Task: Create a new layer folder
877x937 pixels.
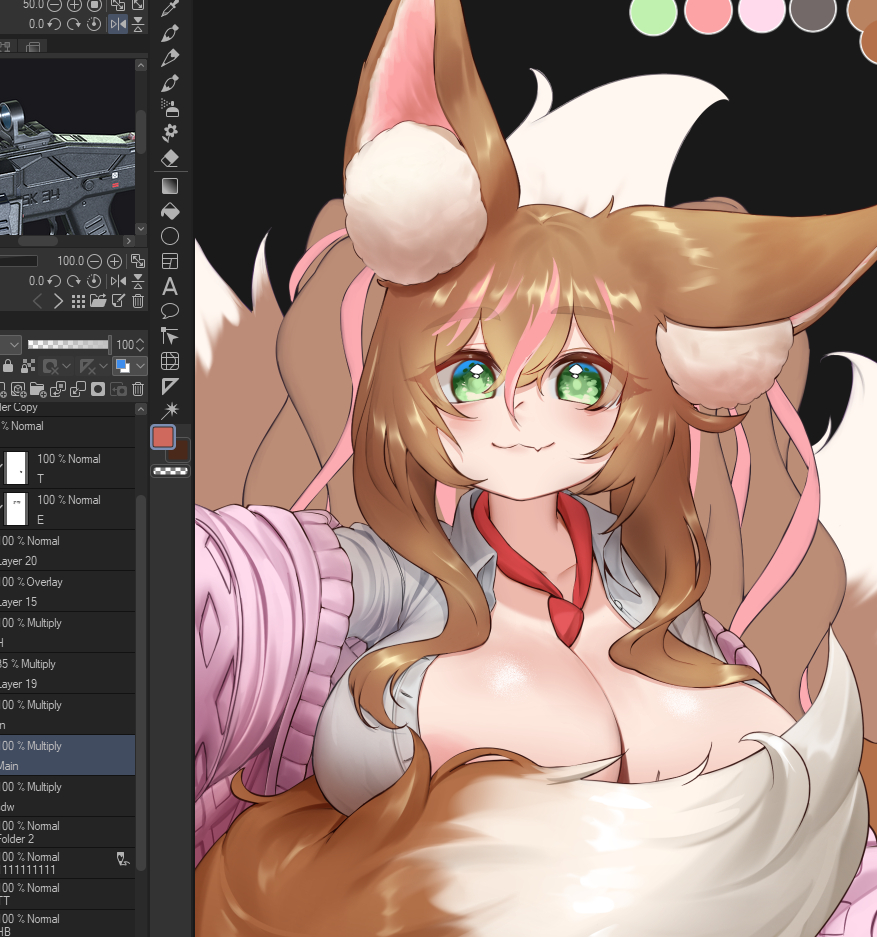Action: (x=37, y=390)
